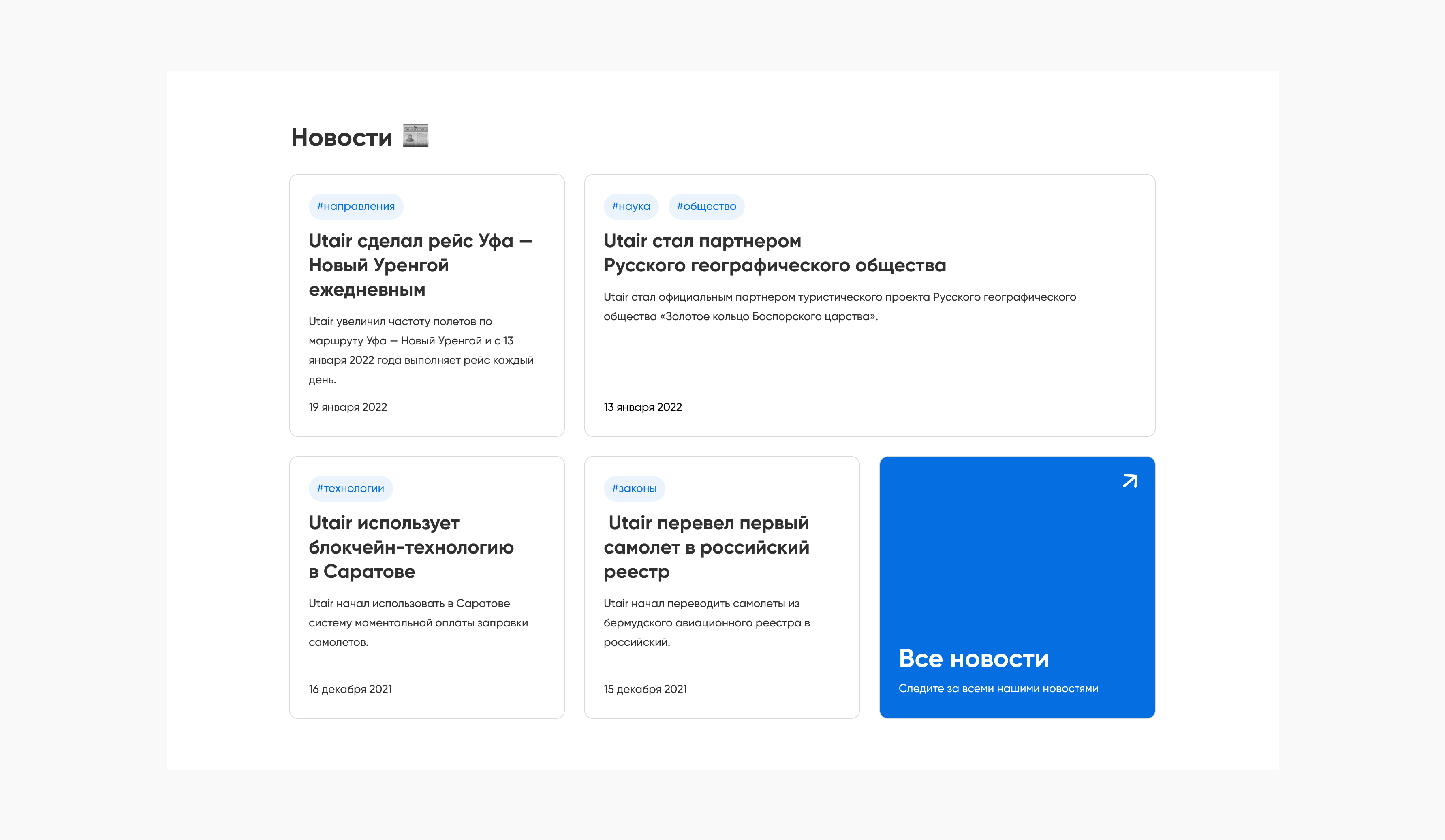
Task: Select the #технологии tag
Action: coord(351,489)
